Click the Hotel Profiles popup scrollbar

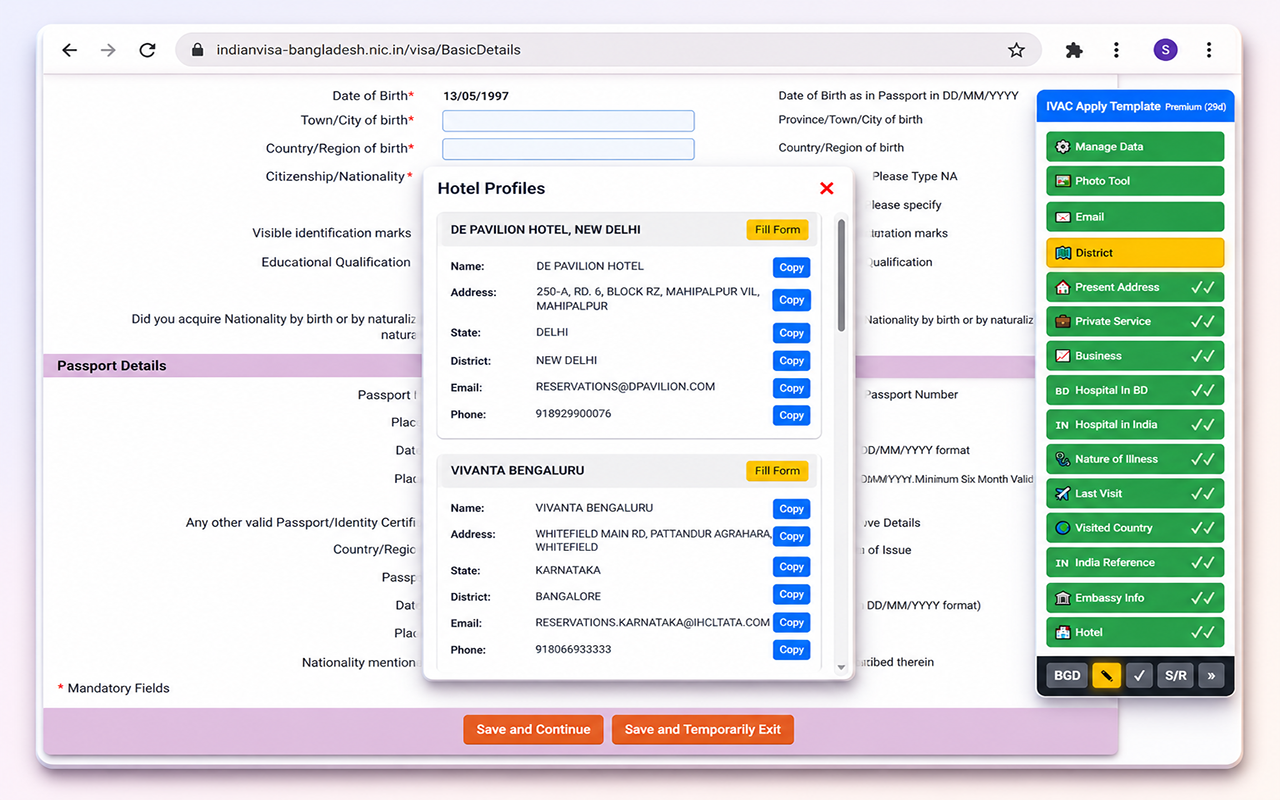tap(841, 275)
